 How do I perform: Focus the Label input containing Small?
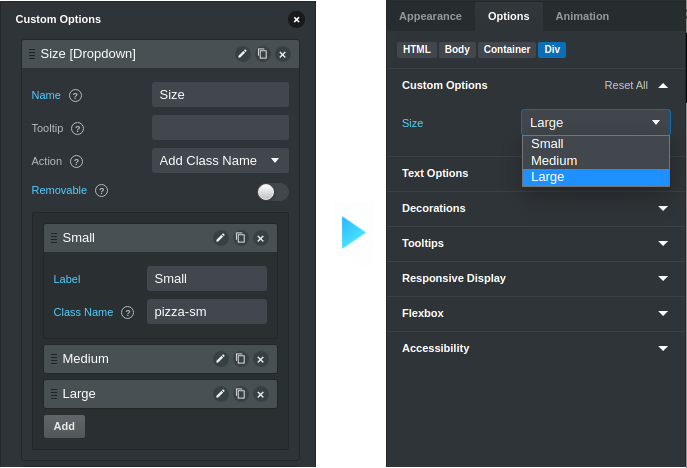point(207,279)
